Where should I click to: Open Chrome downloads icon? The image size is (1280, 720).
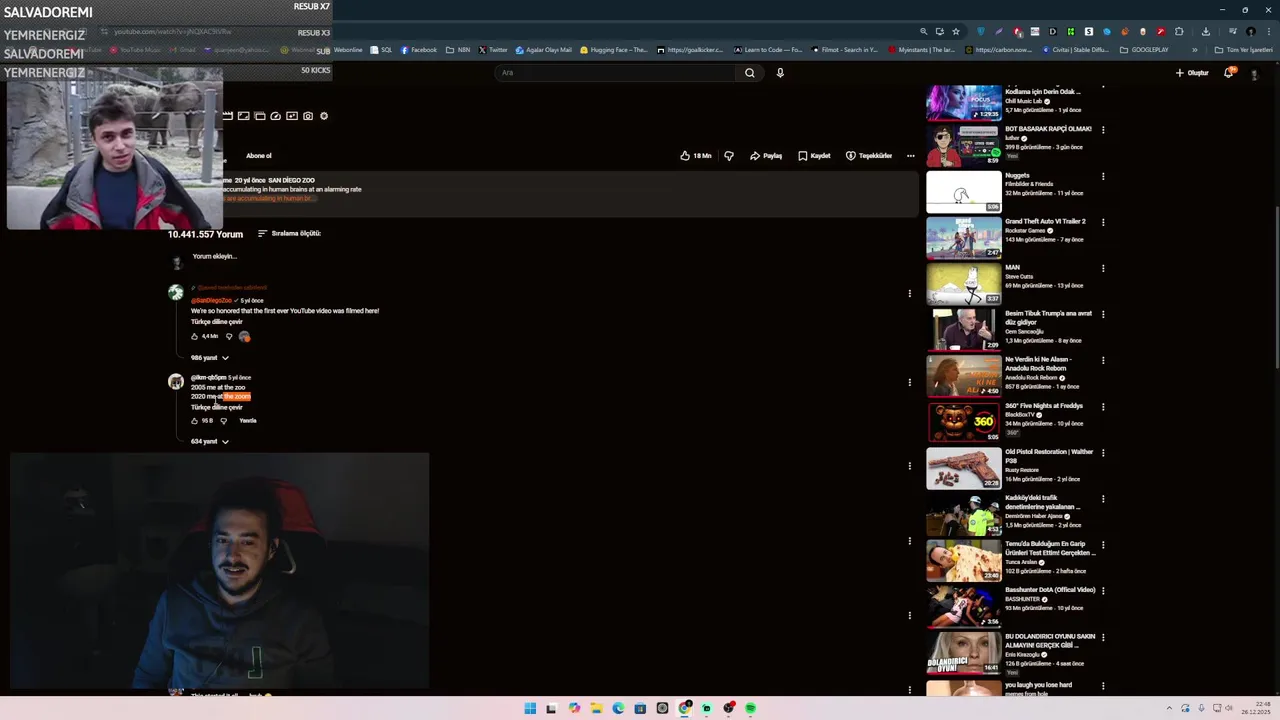coord(1206,31)
